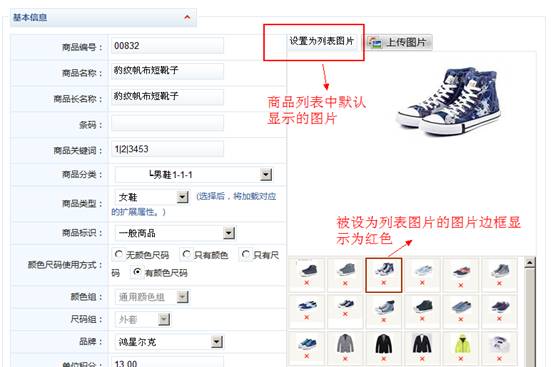The width and height of the screenshot is (553, 367).
Task: Remove the pink sneaker thumbnail with red X
Action: click(x=461, y=285)
